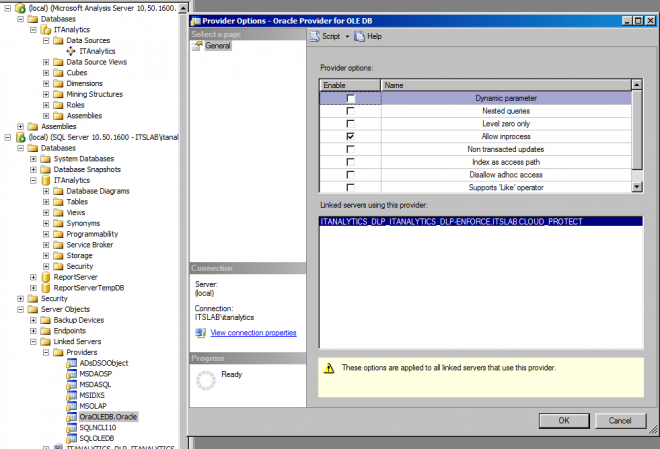Viewport: 660px width, 449px height.
Task: Select Service Broker in the tree
Action: (90, 245)
